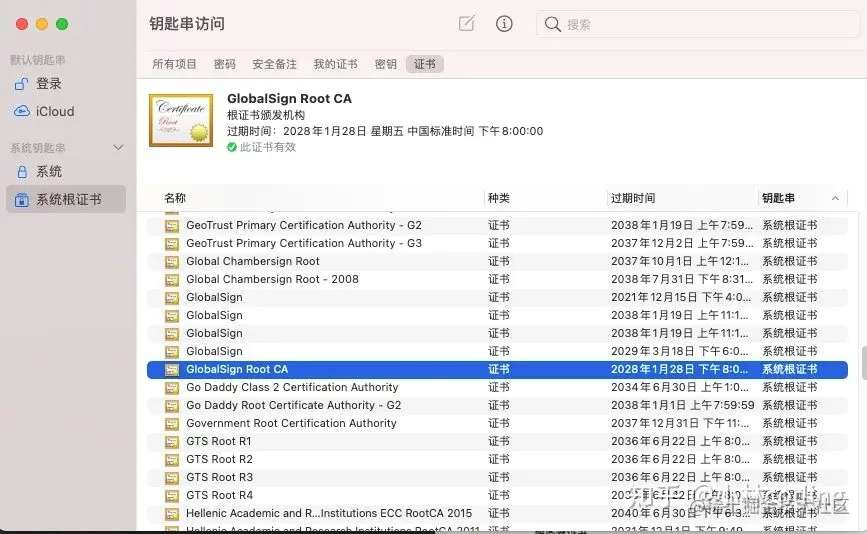Select the login keychain unlock icon
The height and width of the screenshot is (534, 867).
click(x=22, y=84)
